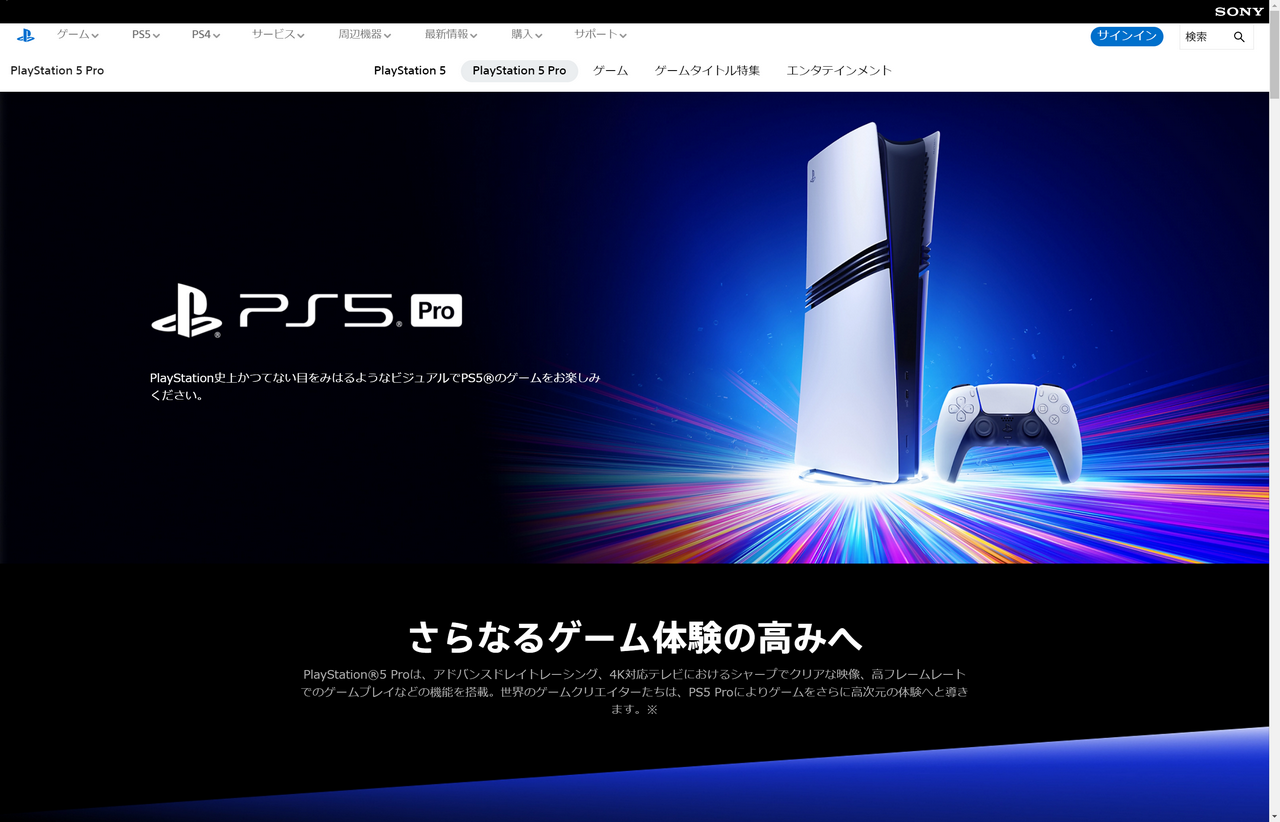Open the サポート dropdown
The image size is (1280, 822).
point(599,34)
